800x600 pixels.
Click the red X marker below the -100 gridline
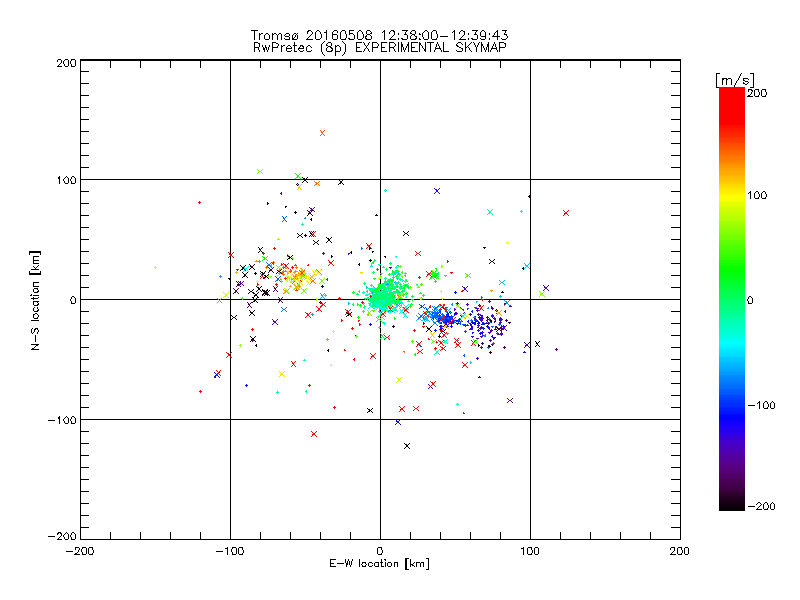(314, 434)
